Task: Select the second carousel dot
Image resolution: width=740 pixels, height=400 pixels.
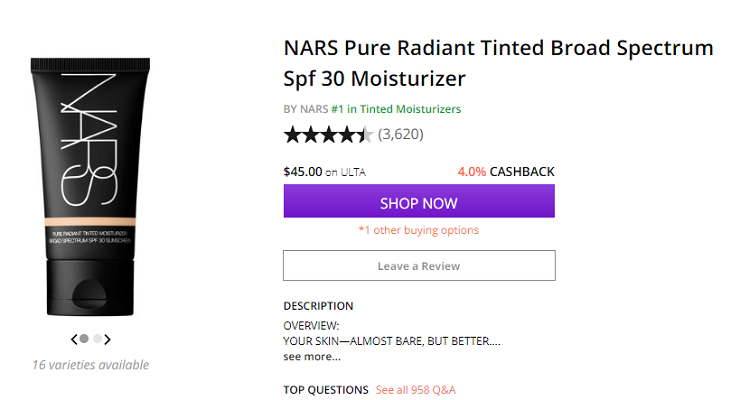Action: 96,339
